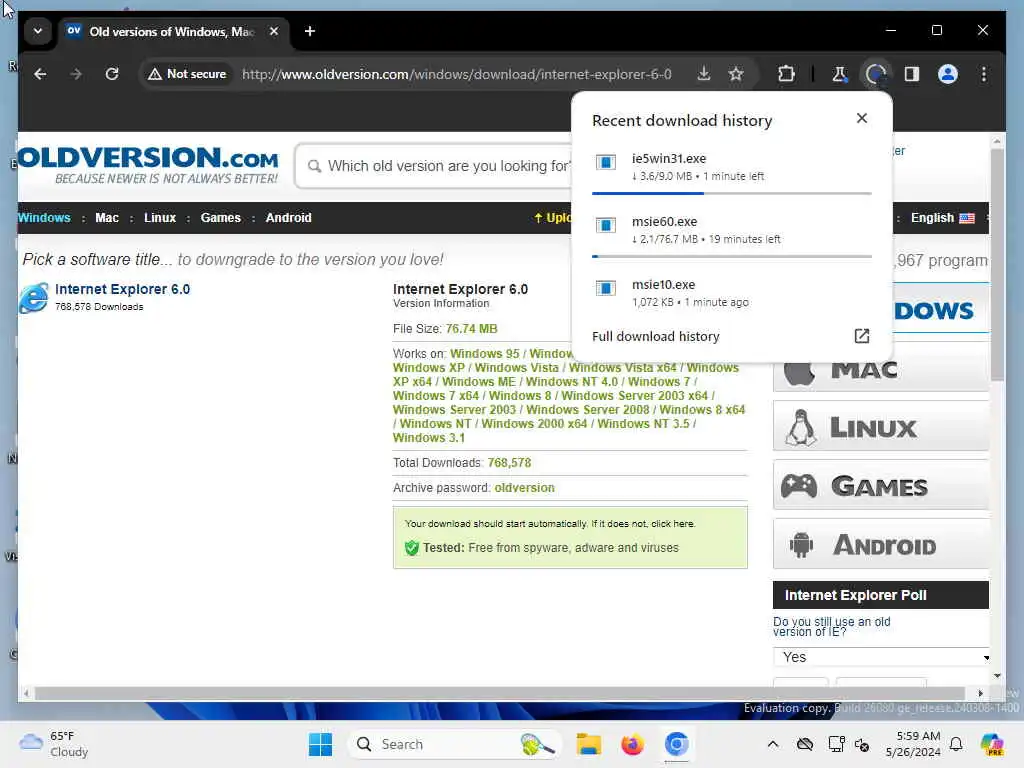1024x768 pixels.
Task: Click the OLDVERSION.COM logo
Action: coord(149,165)
